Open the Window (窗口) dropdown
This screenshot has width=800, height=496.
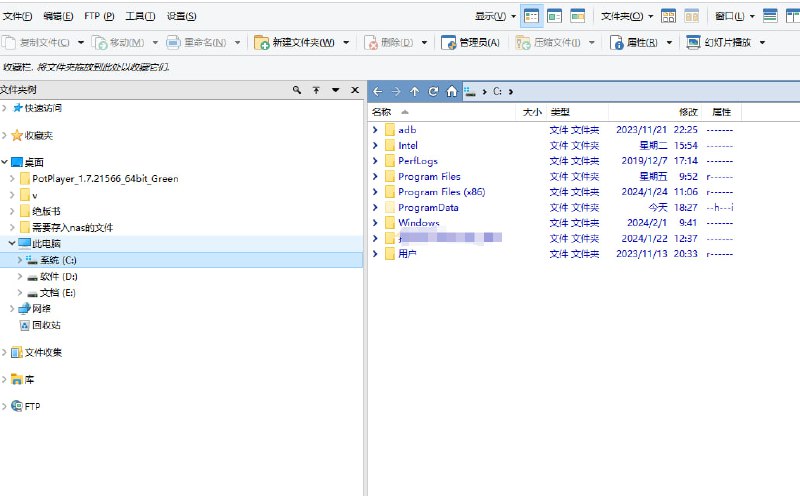[735, 16]
